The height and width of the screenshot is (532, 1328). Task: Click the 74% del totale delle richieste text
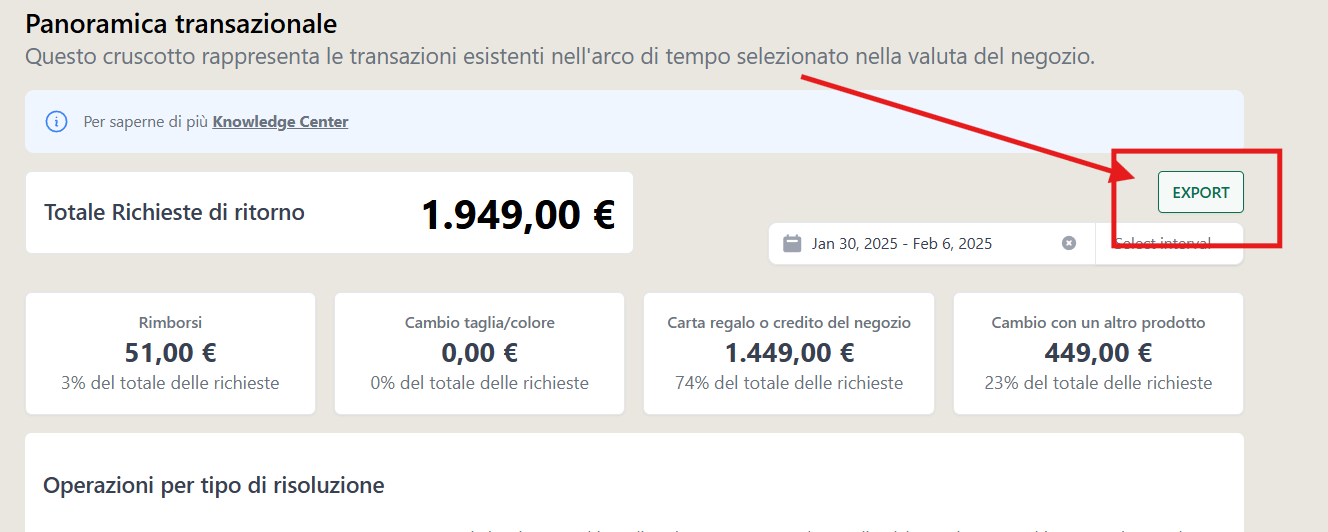[x=789, y=383]
